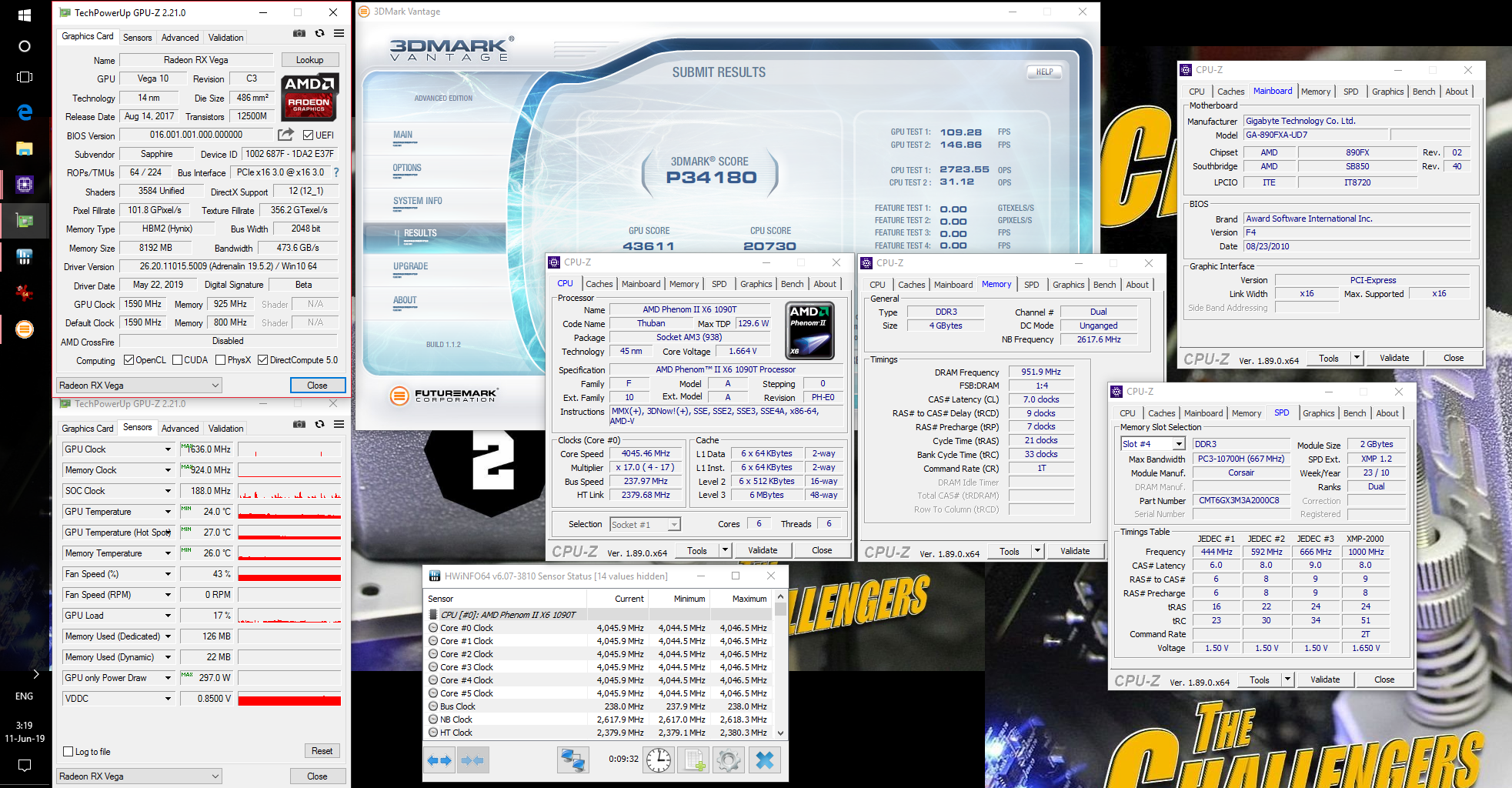
Task: Click Close button in GPU-Z Graphics Card window
Action: point(317,385)
